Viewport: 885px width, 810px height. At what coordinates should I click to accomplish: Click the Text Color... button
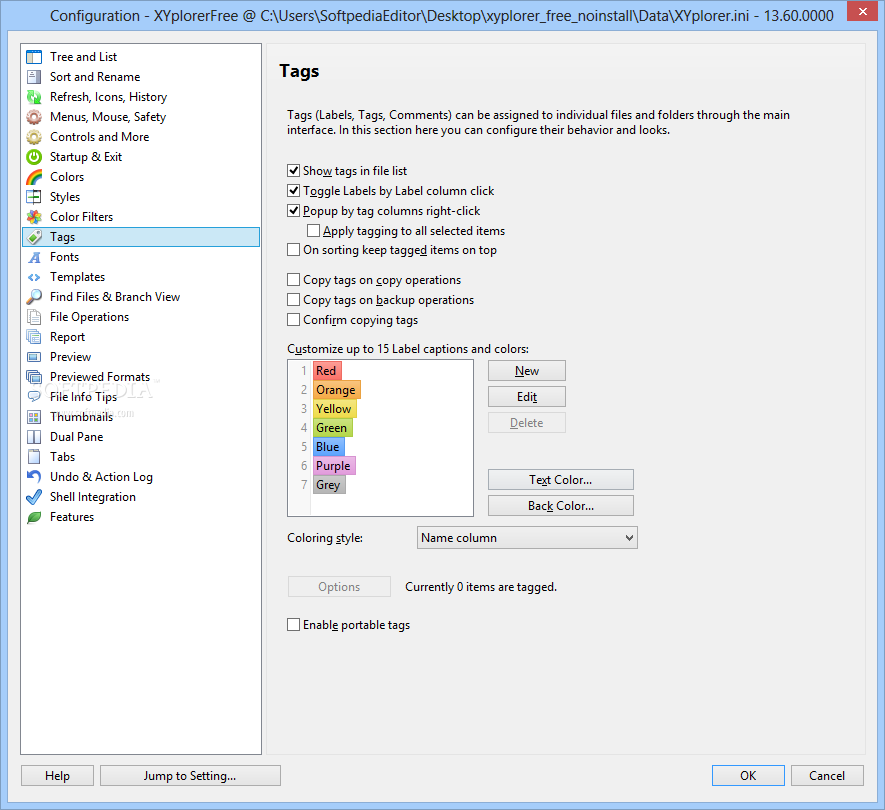[x=560, y=480]
